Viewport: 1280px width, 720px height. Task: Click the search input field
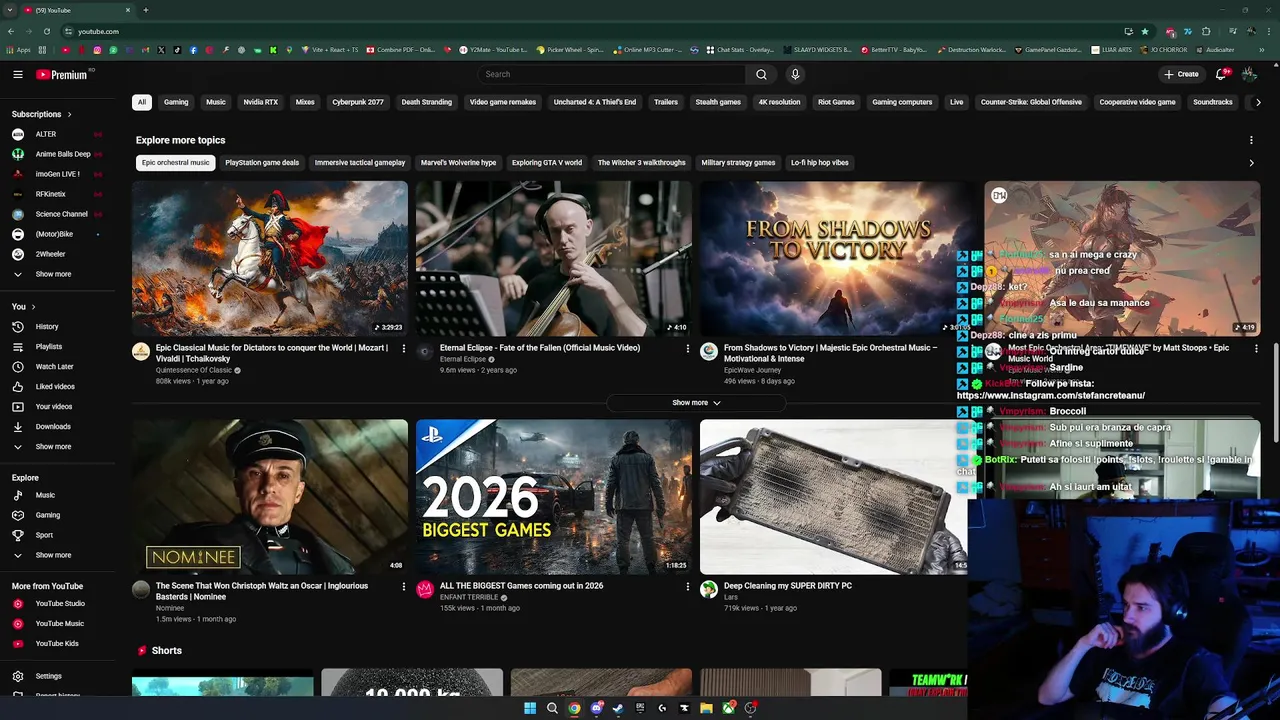612,74
